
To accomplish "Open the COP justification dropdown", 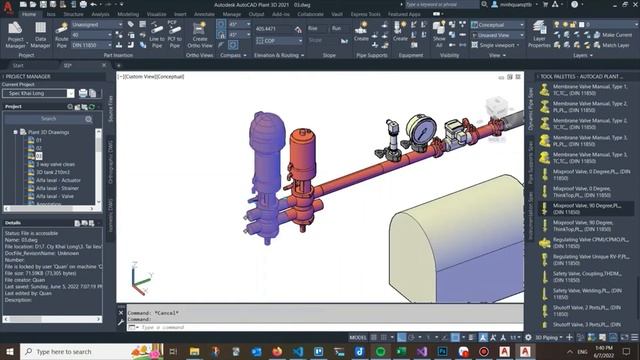I will point(279,41).
